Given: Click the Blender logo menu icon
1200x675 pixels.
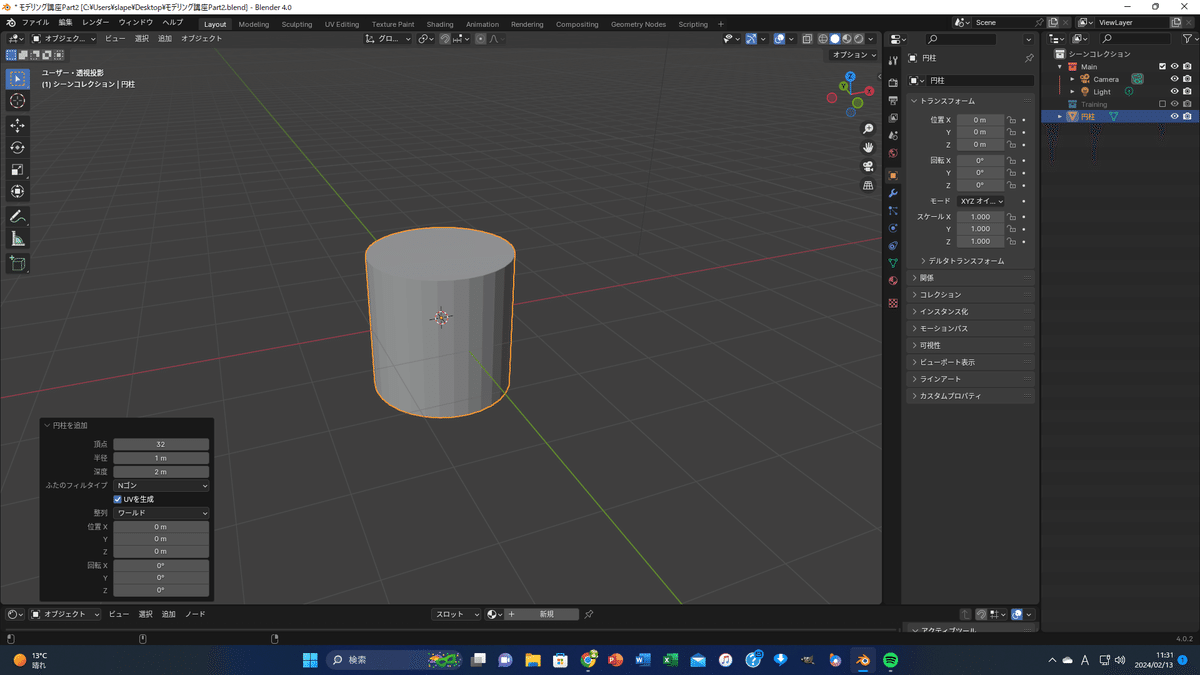Looking at the screenshot, I should point(10,23).
